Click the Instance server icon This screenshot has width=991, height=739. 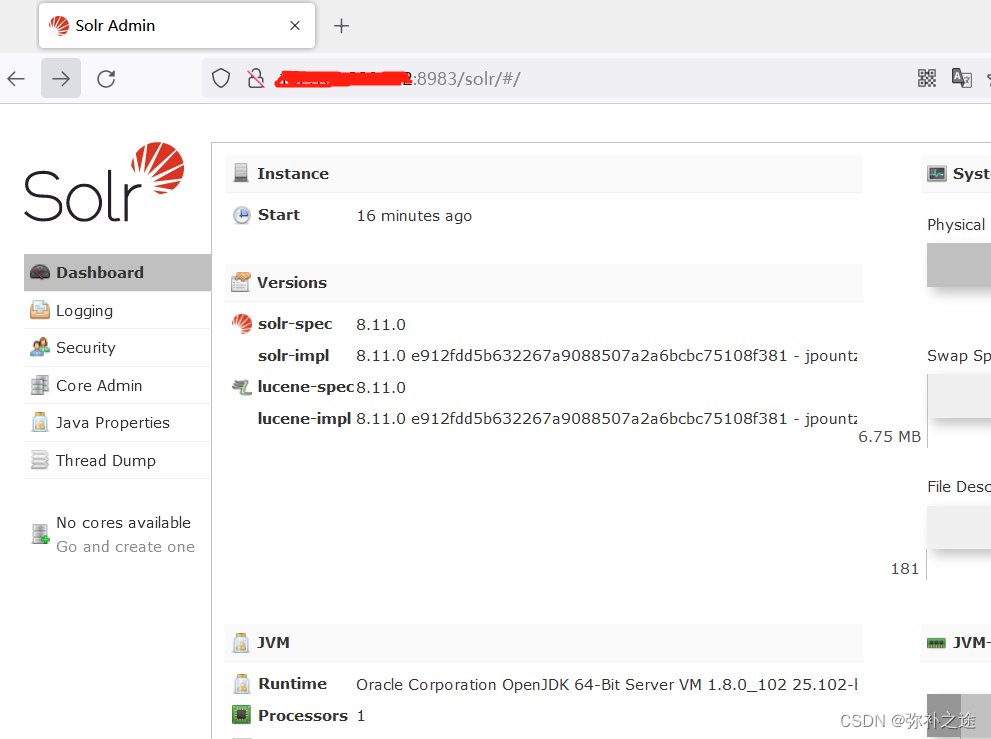241,173
